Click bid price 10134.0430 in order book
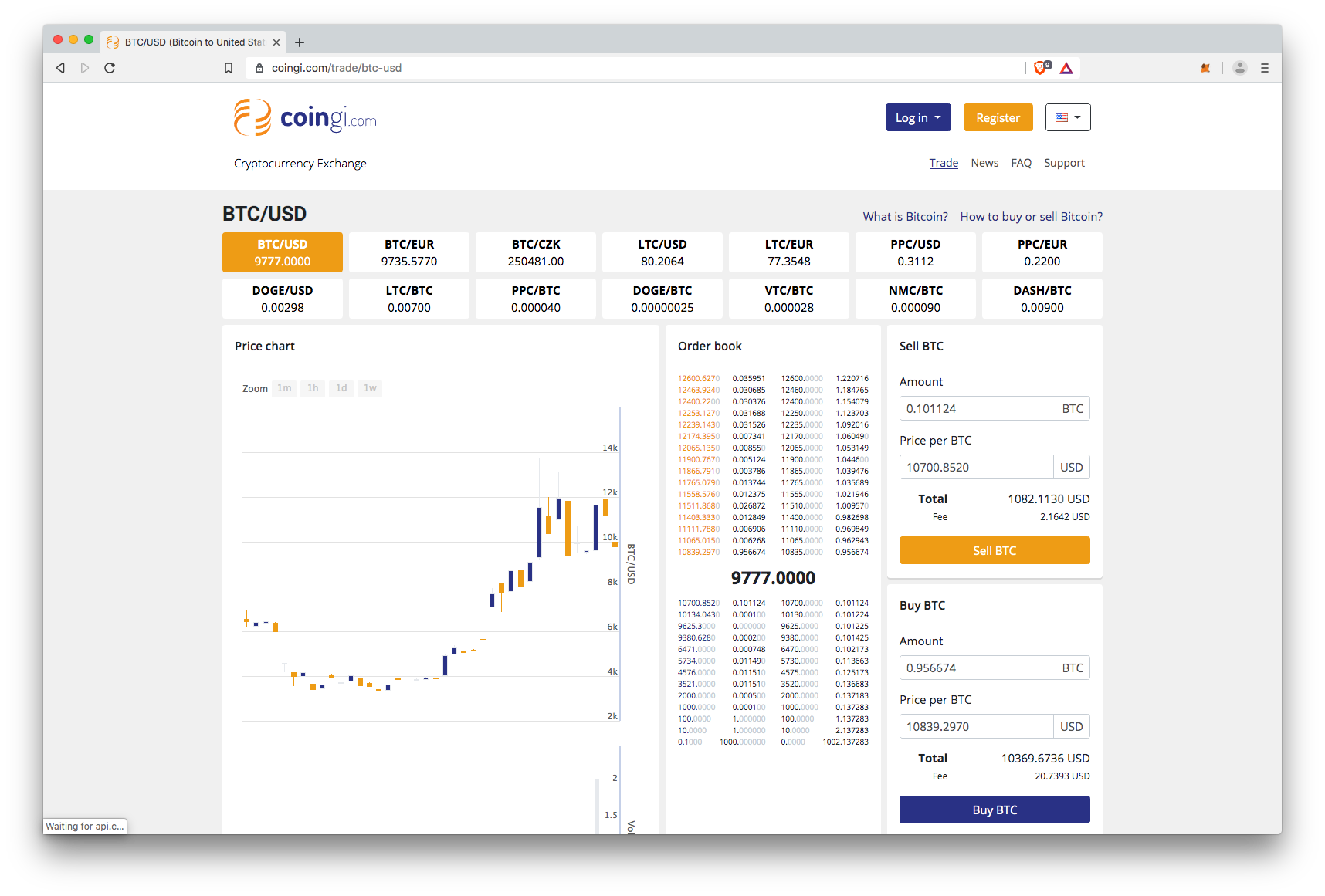This screenshot has height=896, width=1325. [x=699, y=614]
